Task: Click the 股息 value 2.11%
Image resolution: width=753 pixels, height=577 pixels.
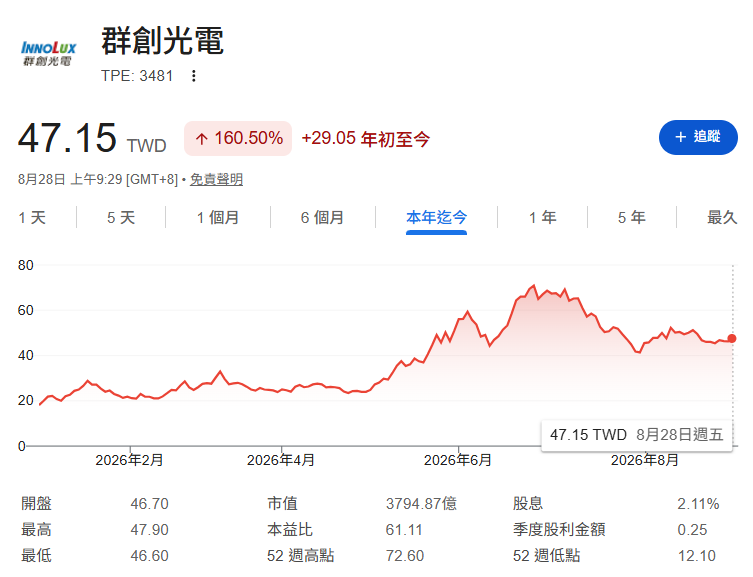Action: tap(698, 504)
